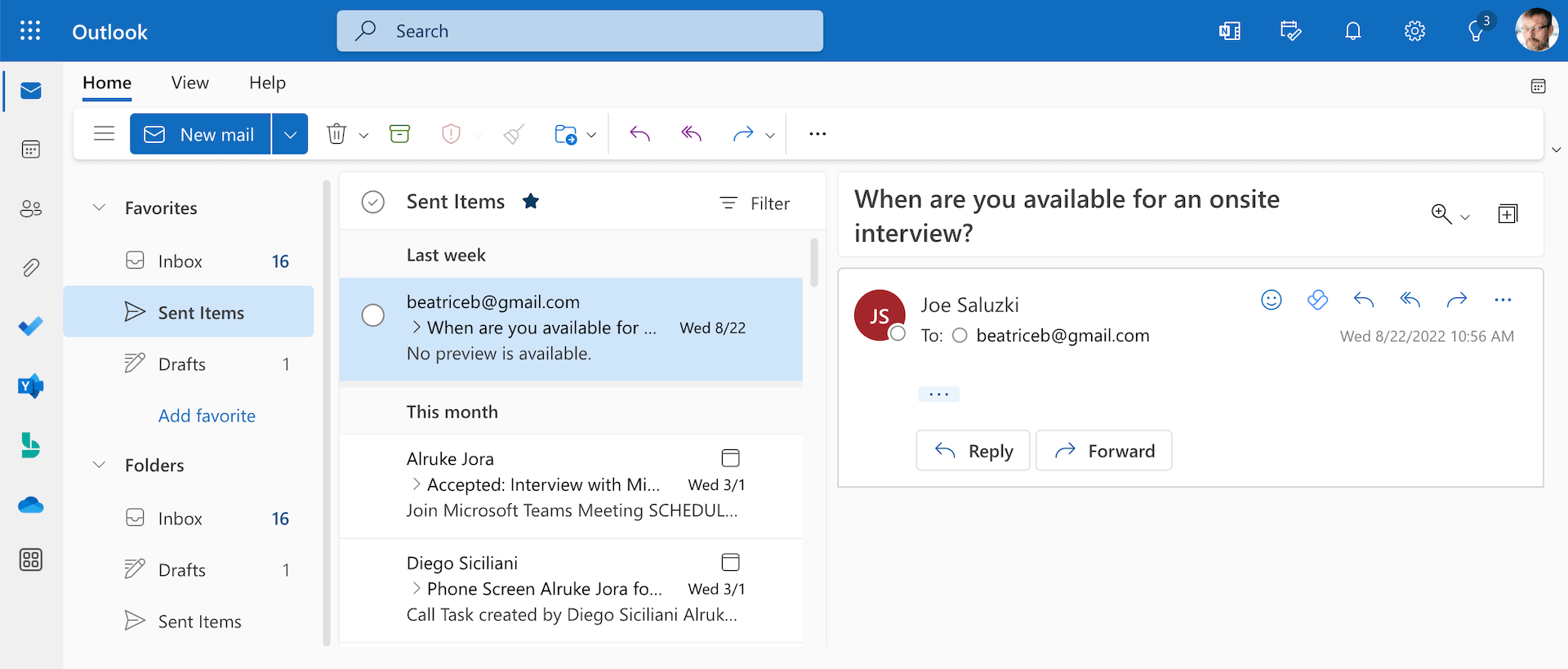Open the My Day calendar-check icon
The height and width of the screenshot is (669, 1568).
(1291, 31)
